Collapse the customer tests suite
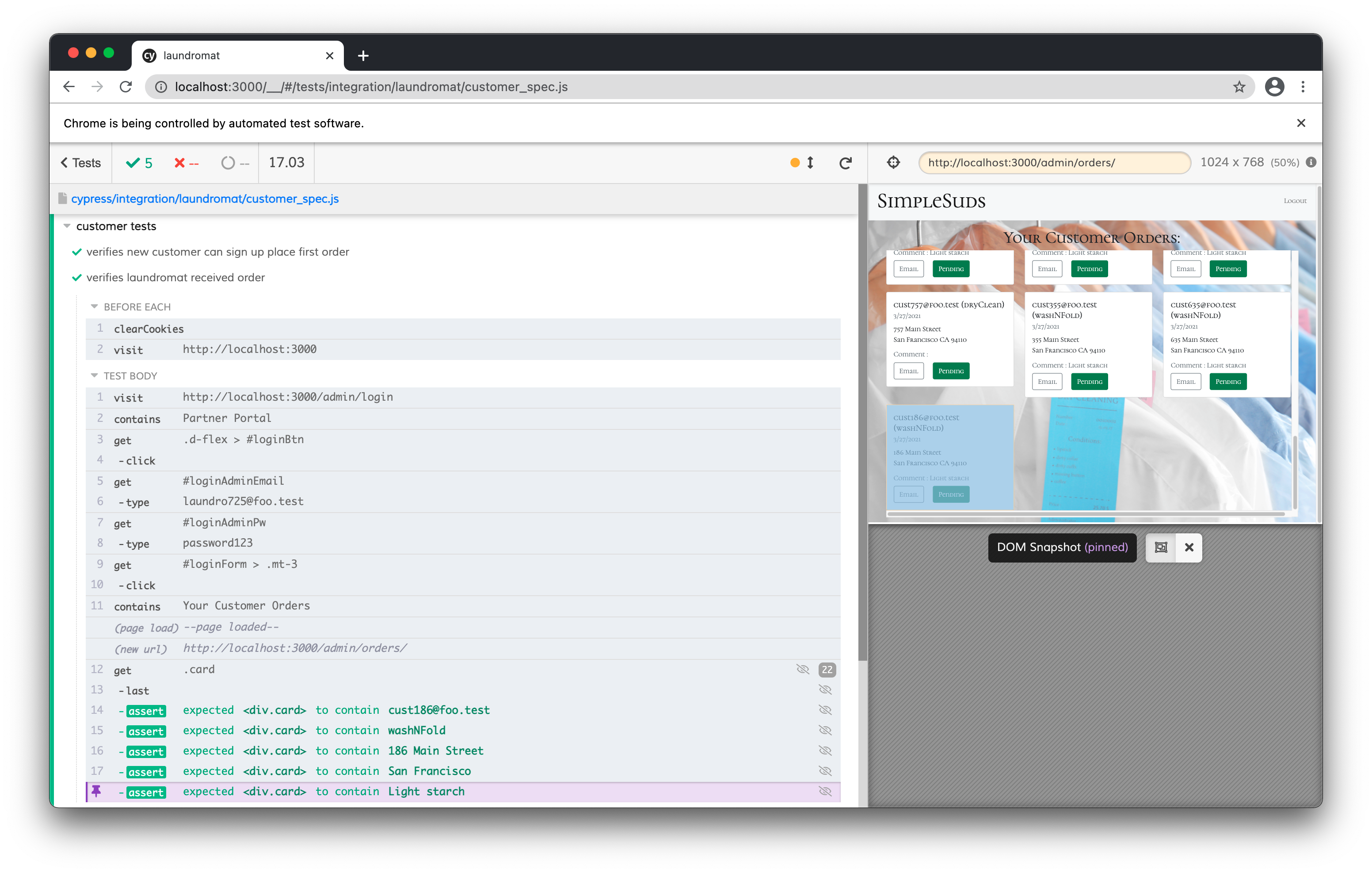The image size is (1372, 873). 67,226
